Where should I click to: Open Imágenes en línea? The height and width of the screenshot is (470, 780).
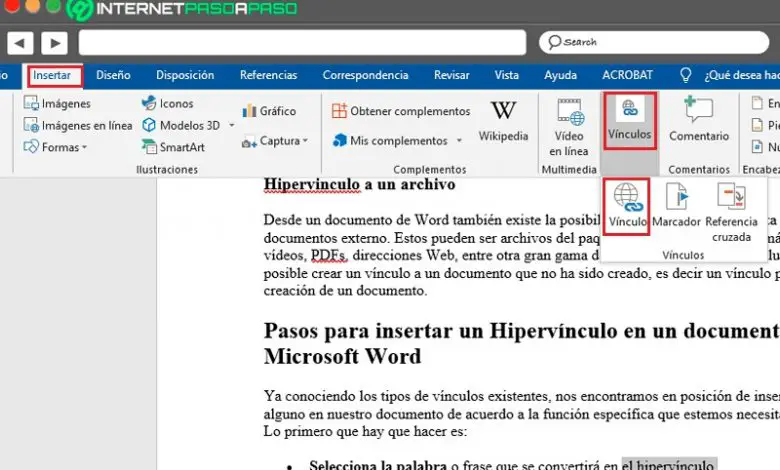click(77, 125)
